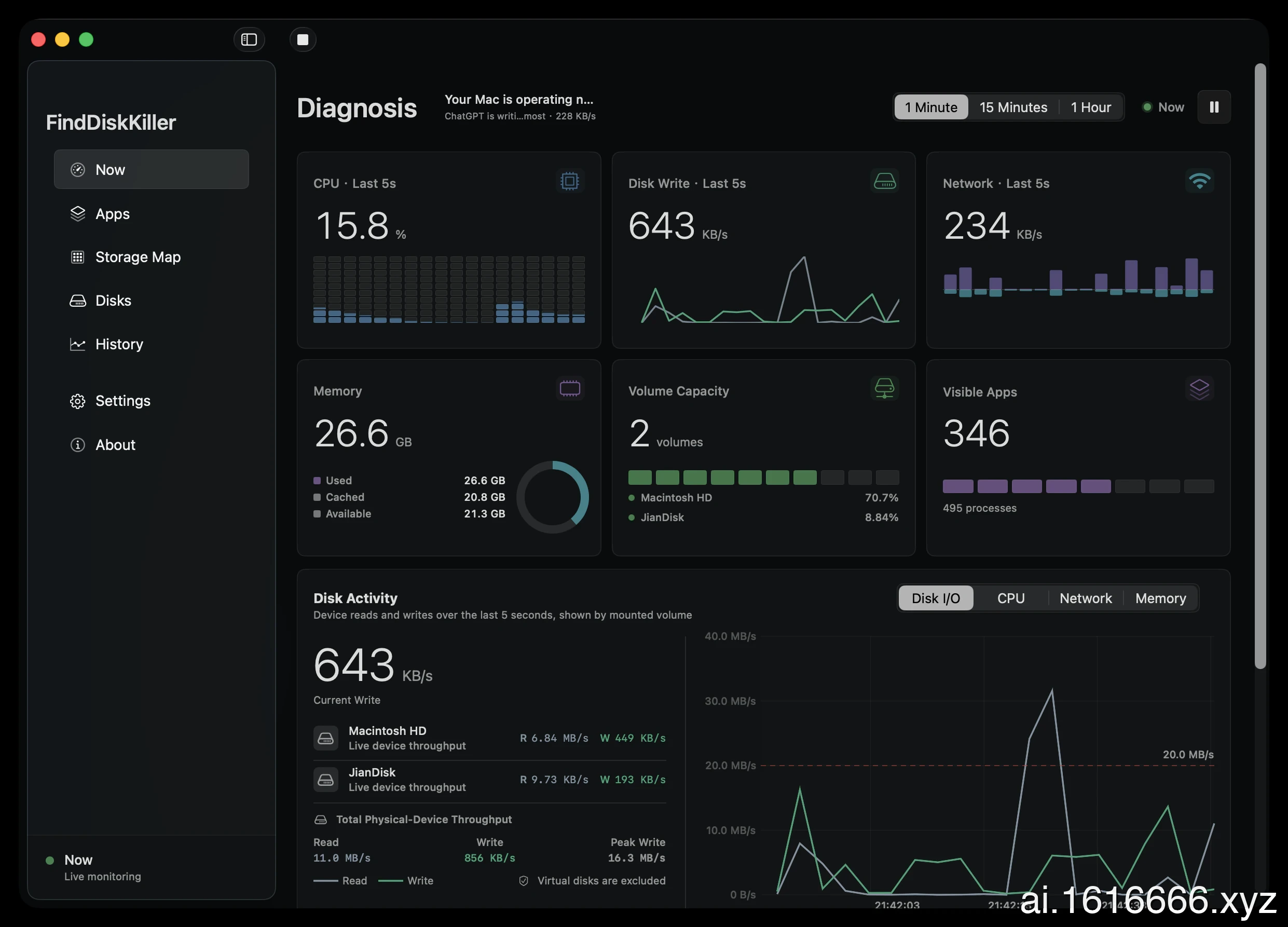Click the layers icon in Visible Apps card
The image size is (1288, 927).
[x=1199, y=389]
